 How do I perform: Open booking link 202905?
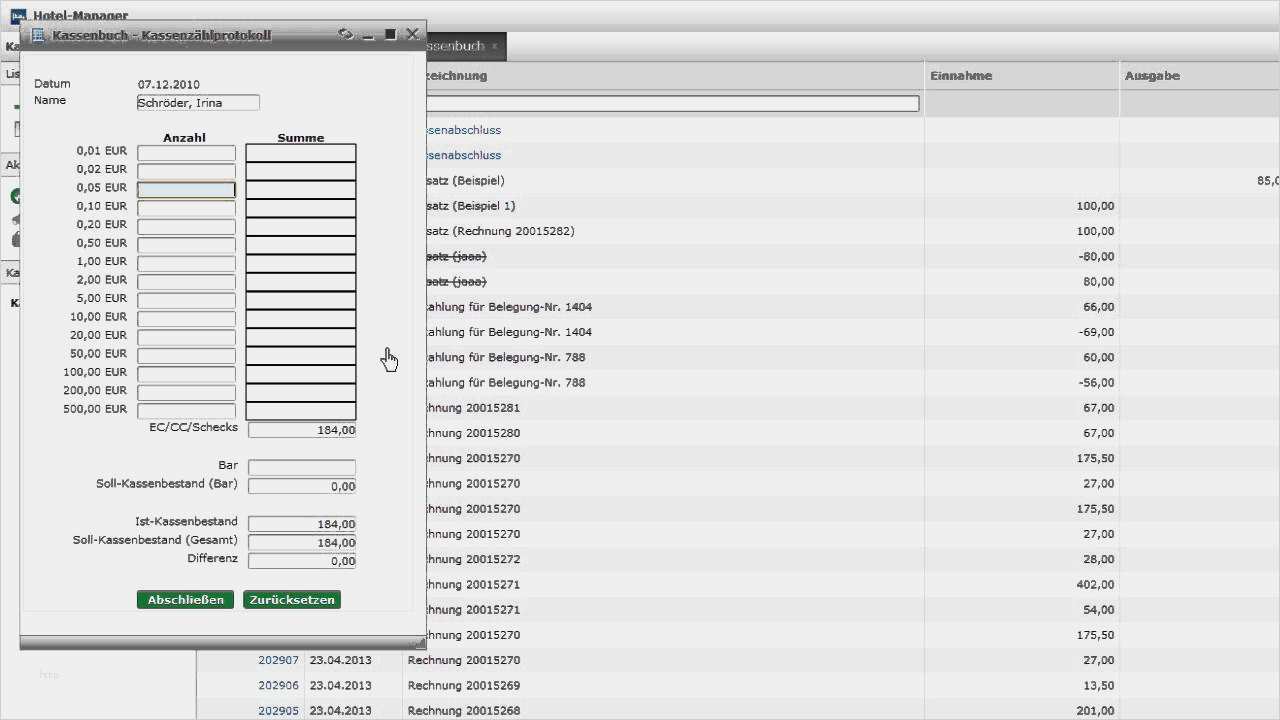point(278,711)
